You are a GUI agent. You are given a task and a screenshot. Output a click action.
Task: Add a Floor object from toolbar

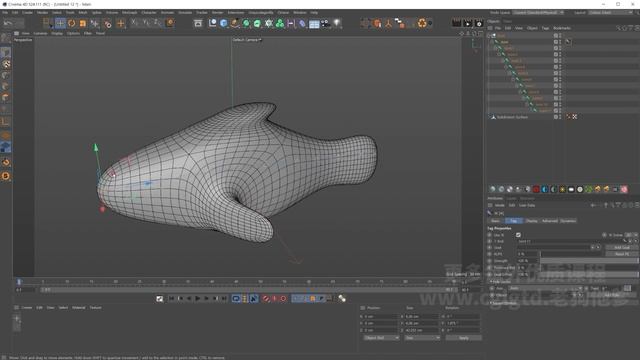(x=314, y=24)
